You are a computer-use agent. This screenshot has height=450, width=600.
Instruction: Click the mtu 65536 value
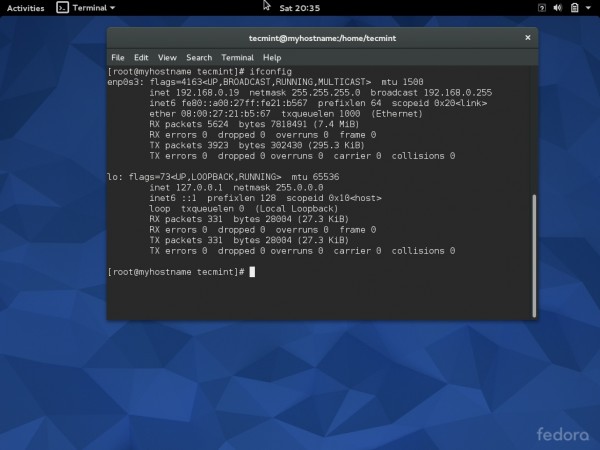pyautogui.click(x=315, y=177)
